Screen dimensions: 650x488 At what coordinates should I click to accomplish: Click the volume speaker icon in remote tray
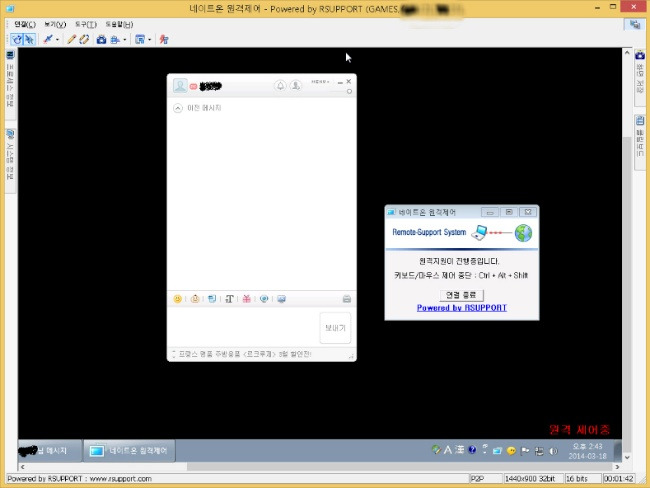pyautogui.click(x=553, y=451)
